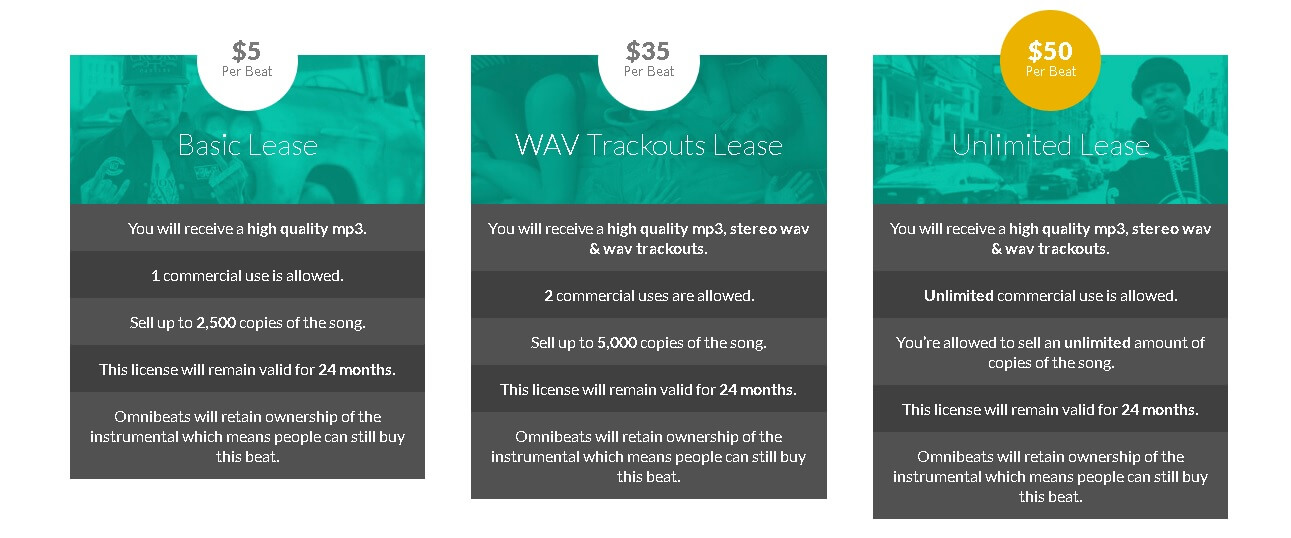Click Unlimited Lease Omnibeats ownership text
Image resolution: width=1291 pixels, height=538 pixels.
pyautogui.click(x=1050, y=476)
